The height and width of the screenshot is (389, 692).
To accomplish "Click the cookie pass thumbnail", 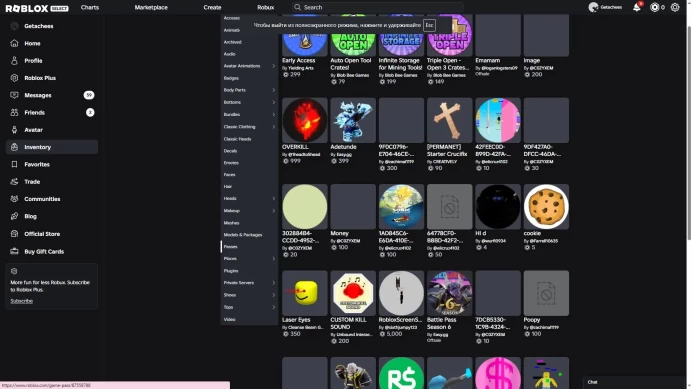I will [546, 207].
